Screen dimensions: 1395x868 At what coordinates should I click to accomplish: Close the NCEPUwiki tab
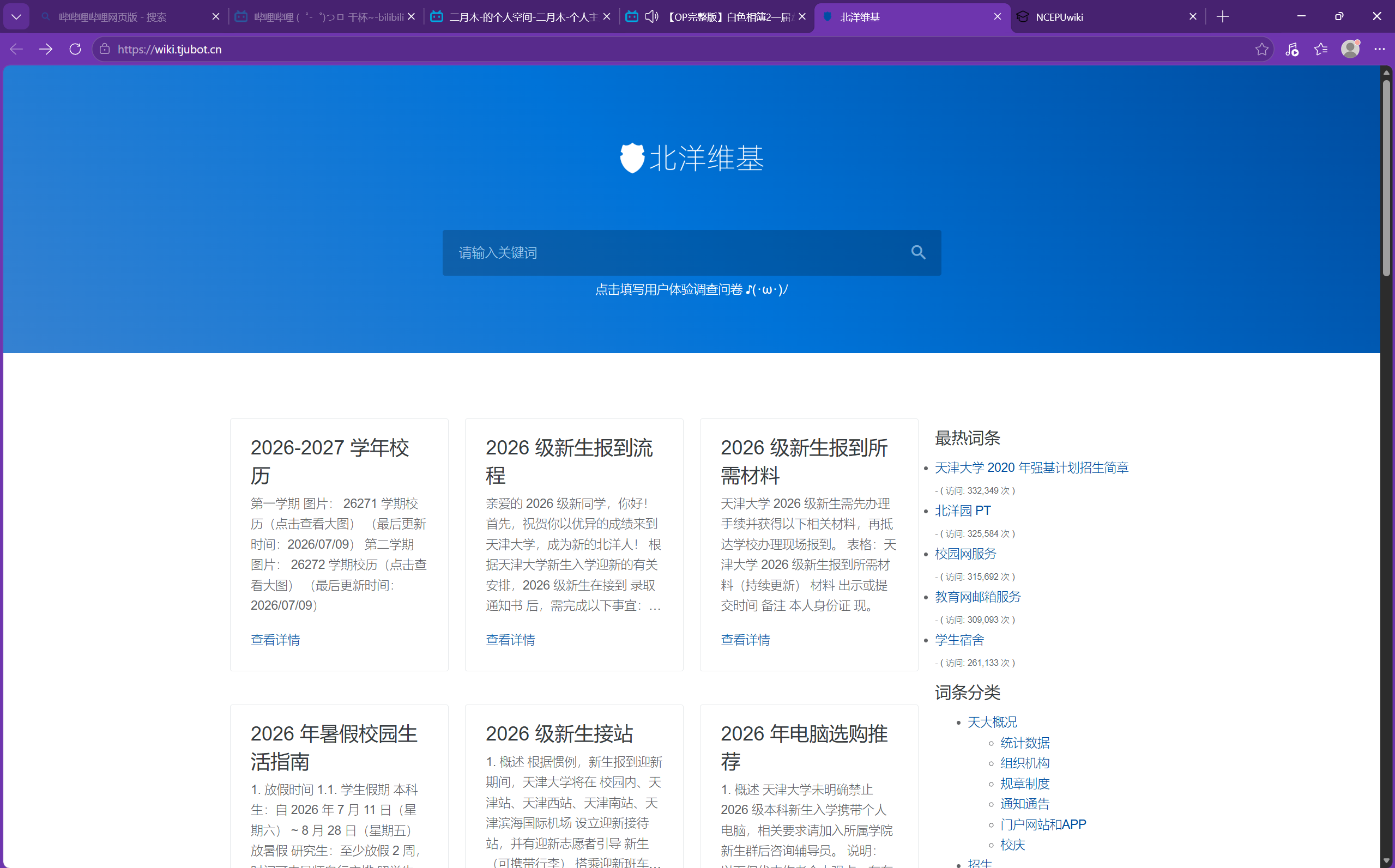(x=1193, y=17)
